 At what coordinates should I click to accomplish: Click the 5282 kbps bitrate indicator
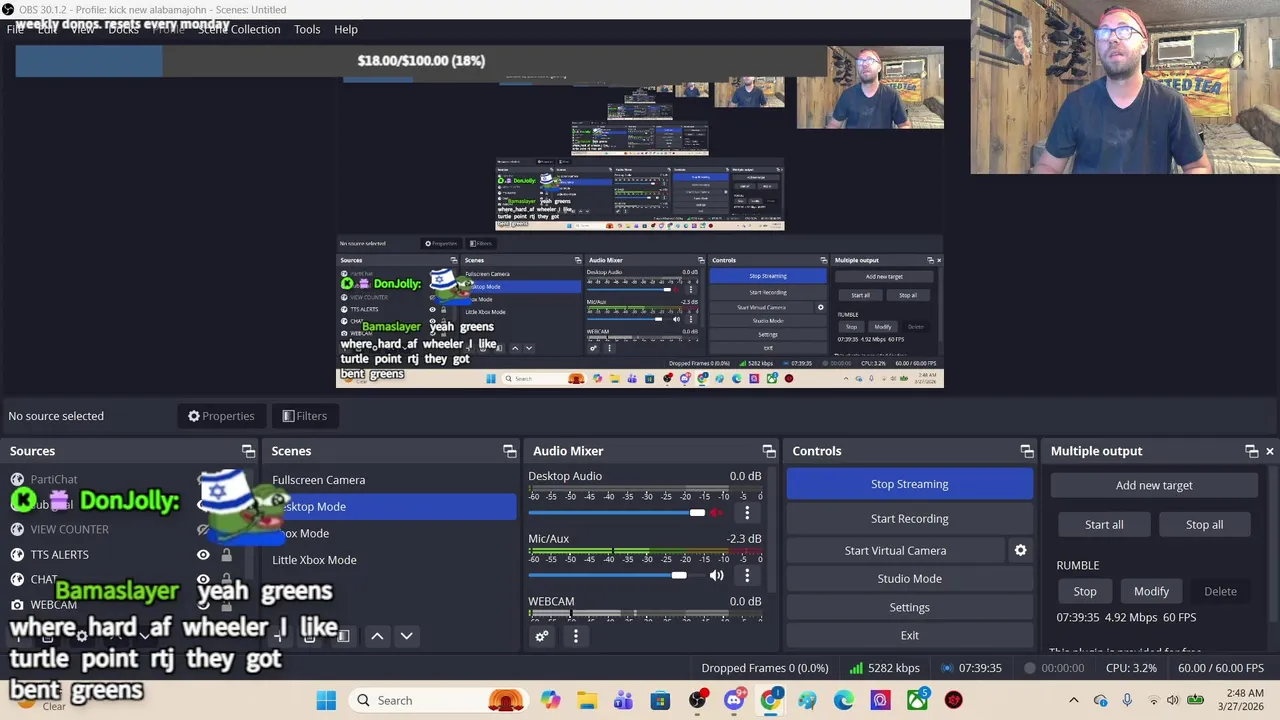coord(884,668)
